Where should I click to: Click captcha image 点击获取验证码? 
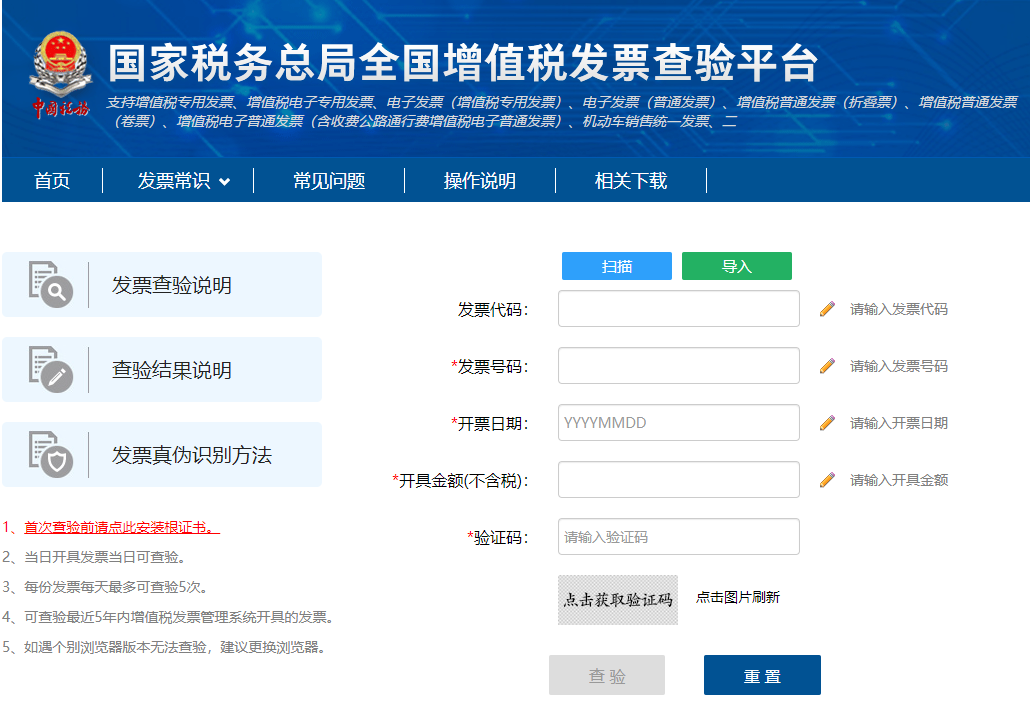click(617, 600)
